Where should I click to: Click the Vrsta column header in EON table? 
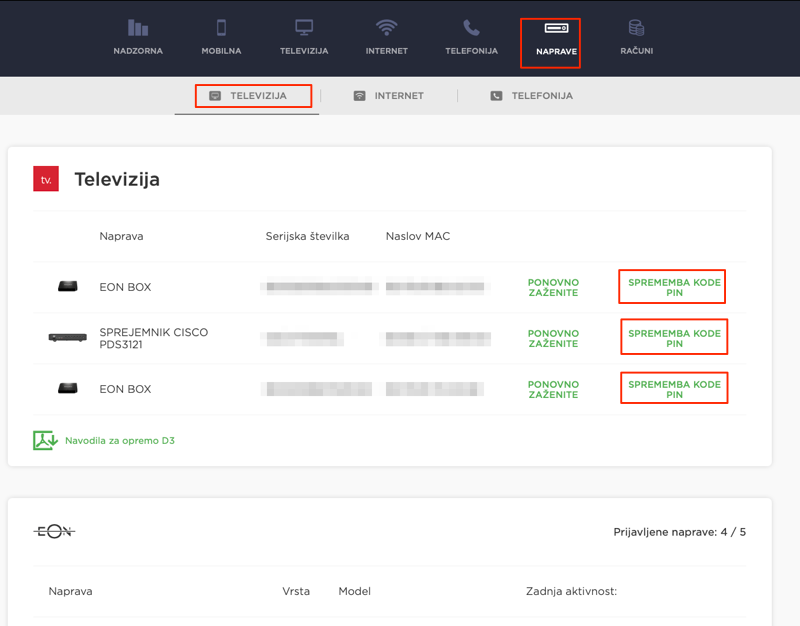(x=296, y=591)
